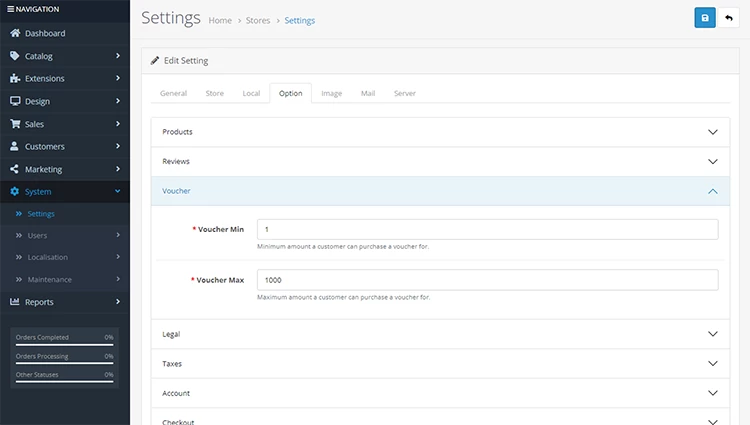Click the Catalog tag icon

click(x=15, y=55)
